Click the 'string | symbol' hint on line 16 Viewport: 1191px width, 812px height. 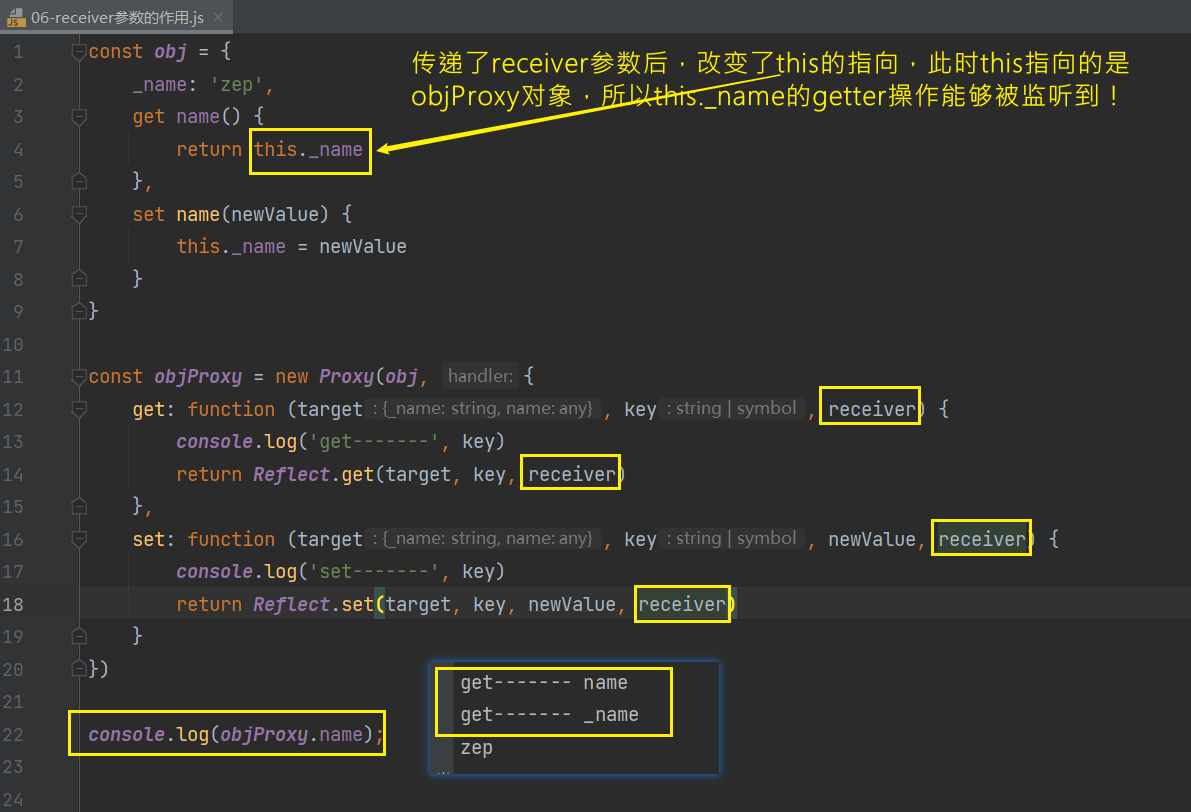click(x=731, y=539)
